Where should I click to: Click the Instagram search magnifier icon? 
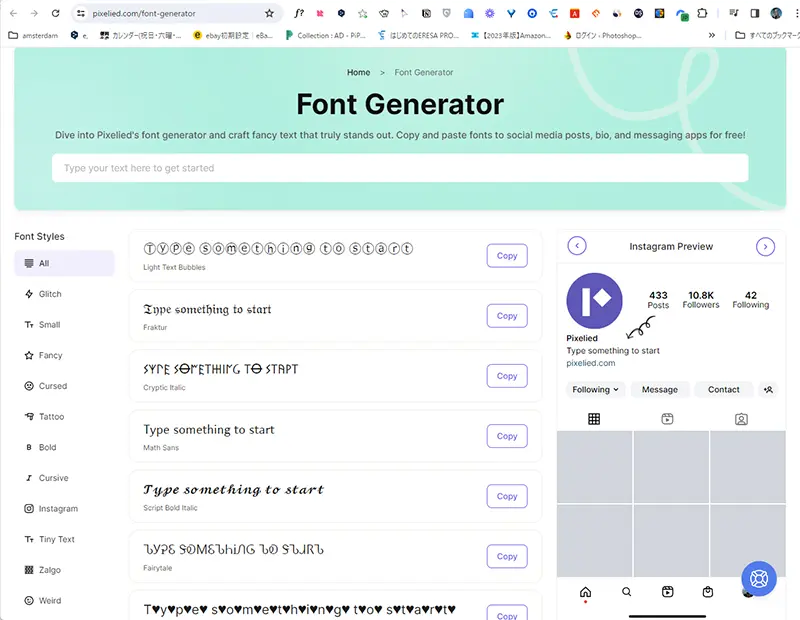pos(627,592)
